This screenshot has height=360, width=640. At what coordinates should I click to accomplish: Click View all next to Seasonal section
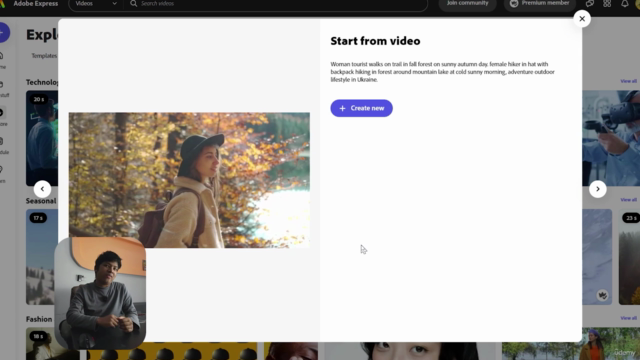628,200
